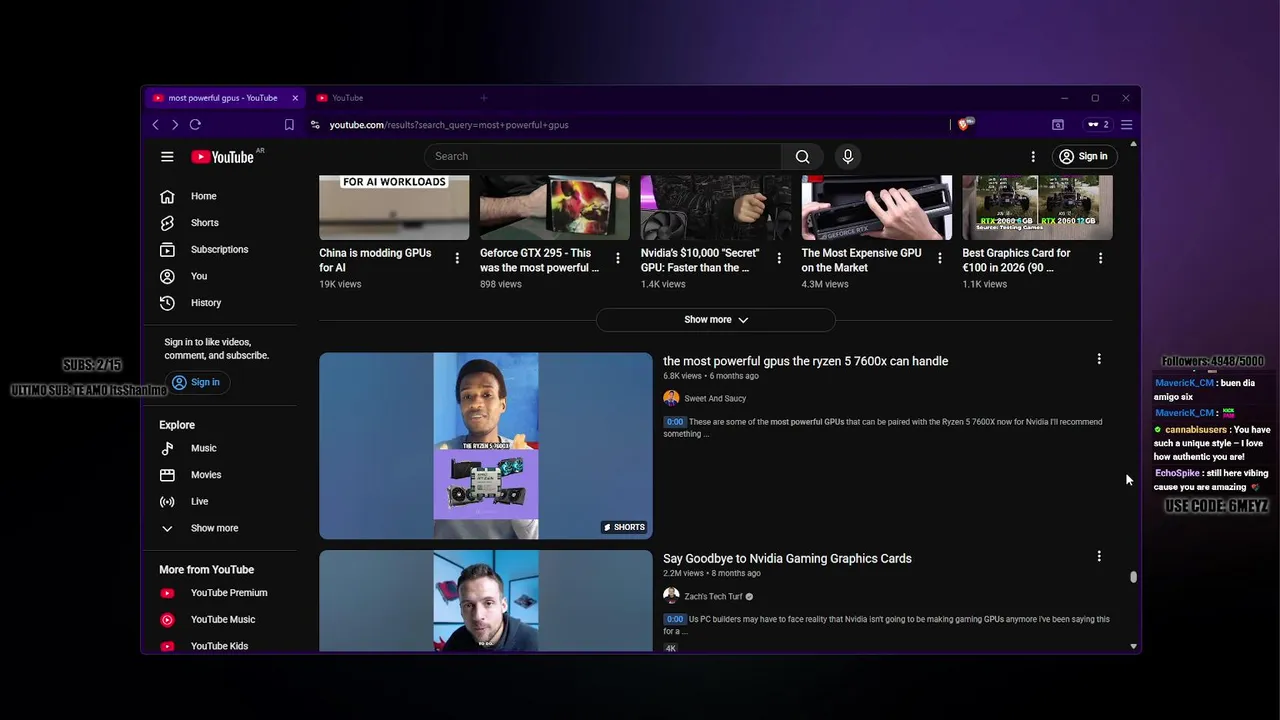Open YouTube settings three-dot menu in header

point(1033,156)
